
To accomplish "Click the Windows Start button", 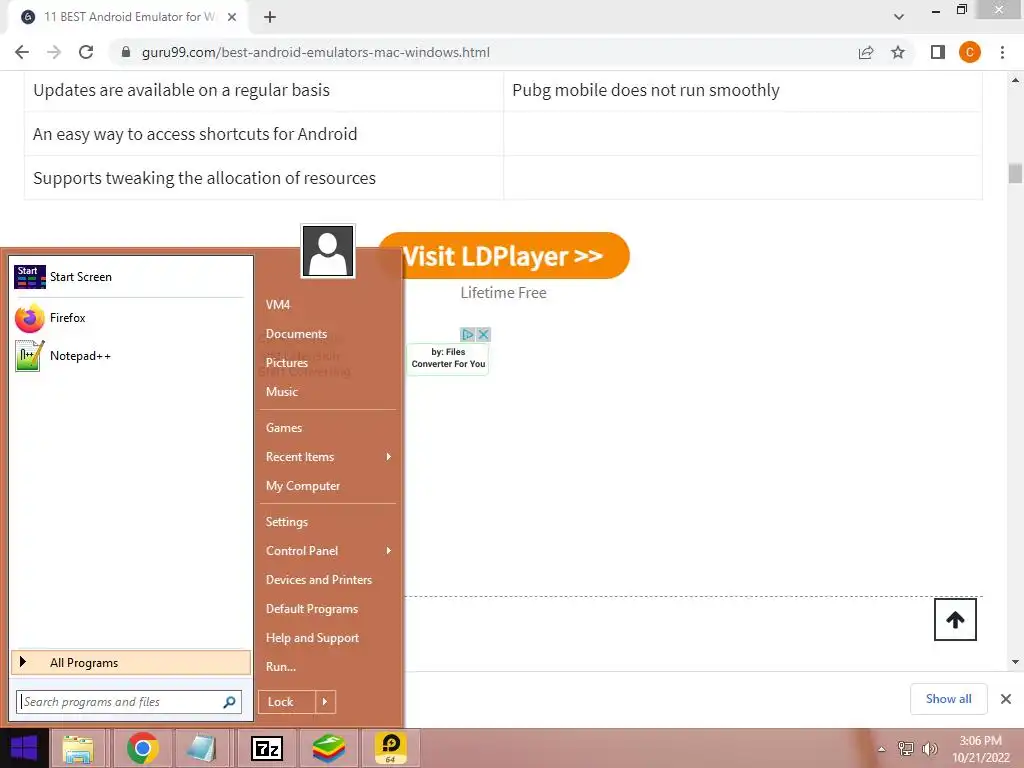I will (24, 748).
